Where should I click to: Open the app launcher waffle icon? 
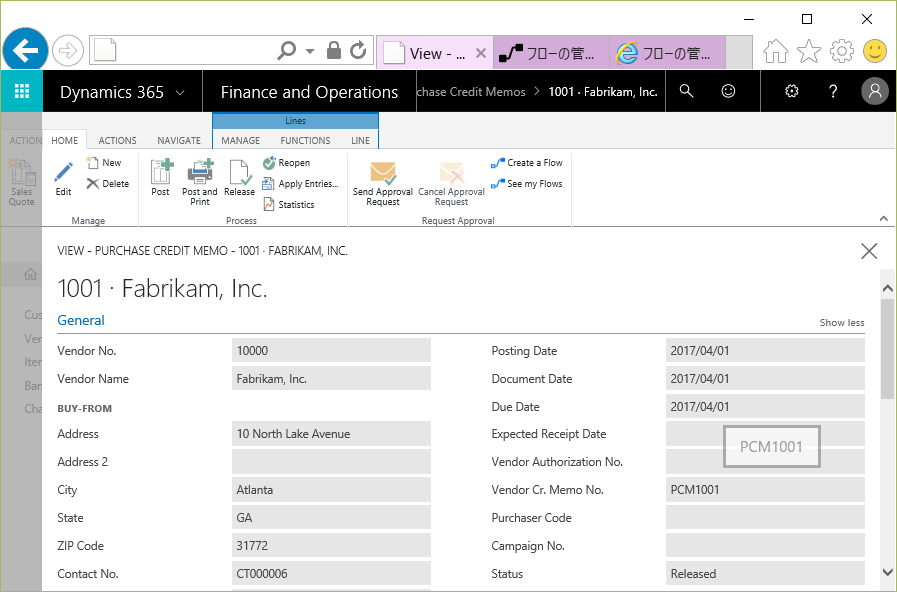[22, 91]
